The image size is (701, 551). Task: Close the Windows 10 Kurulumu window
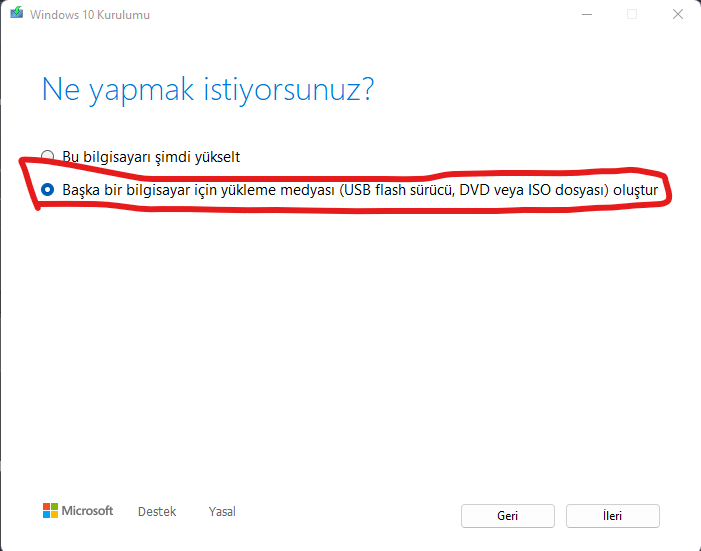click(678, 14)
